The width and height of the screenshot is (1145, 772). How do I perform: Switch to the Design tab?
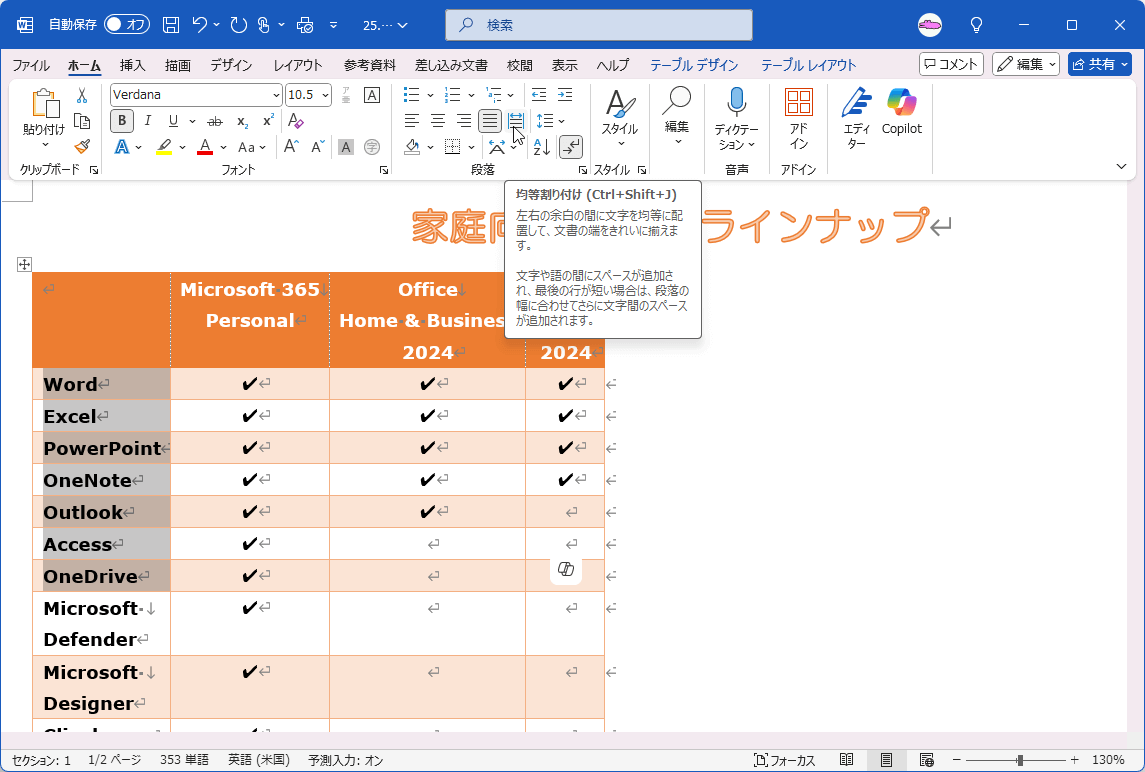click(x=231, y=65)
